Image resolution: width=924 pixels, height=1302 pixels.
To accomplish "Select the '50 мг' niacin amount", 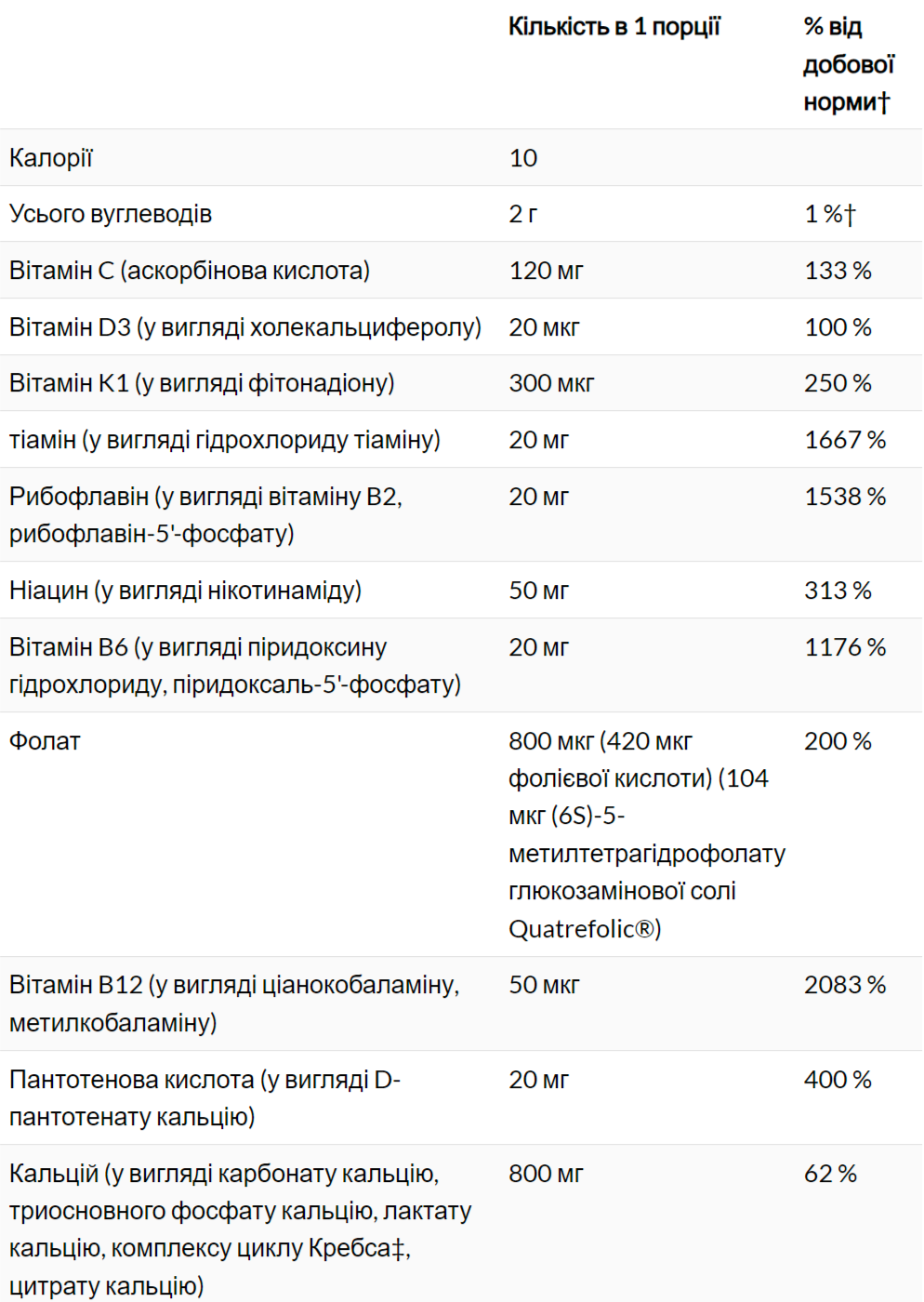I will click(538, 591).
